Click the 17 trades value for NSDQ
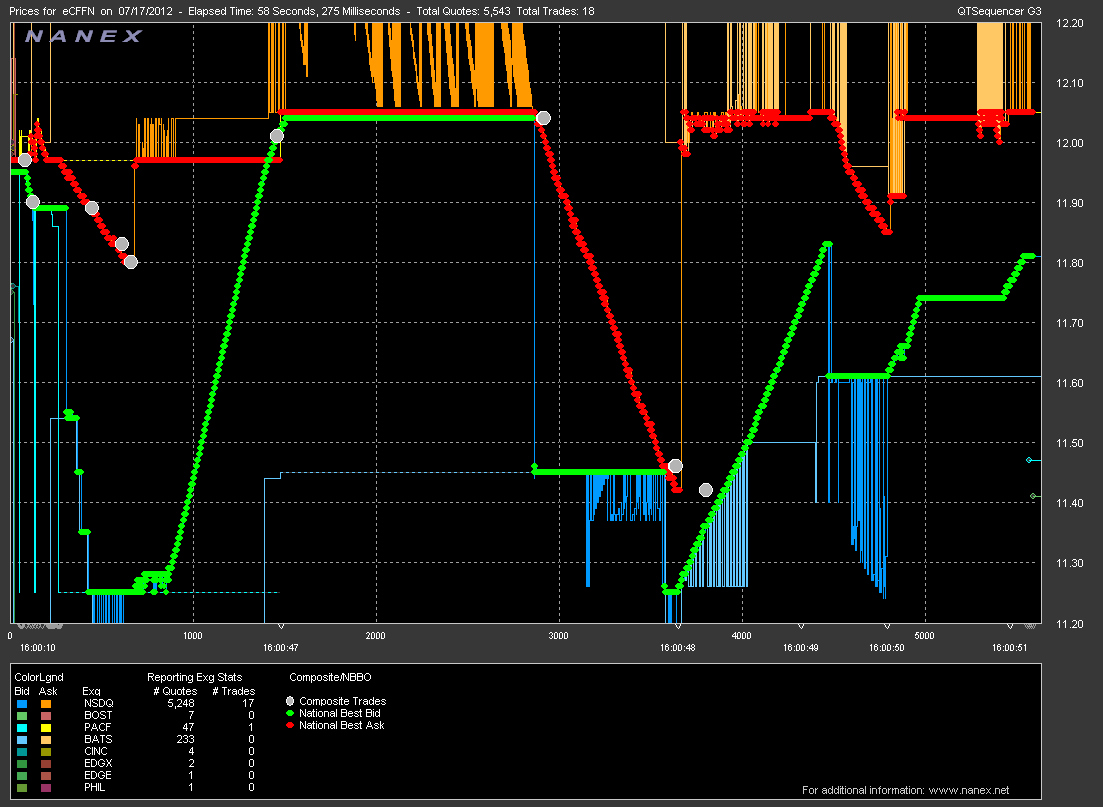1103x807 pixels. [248, 703]
